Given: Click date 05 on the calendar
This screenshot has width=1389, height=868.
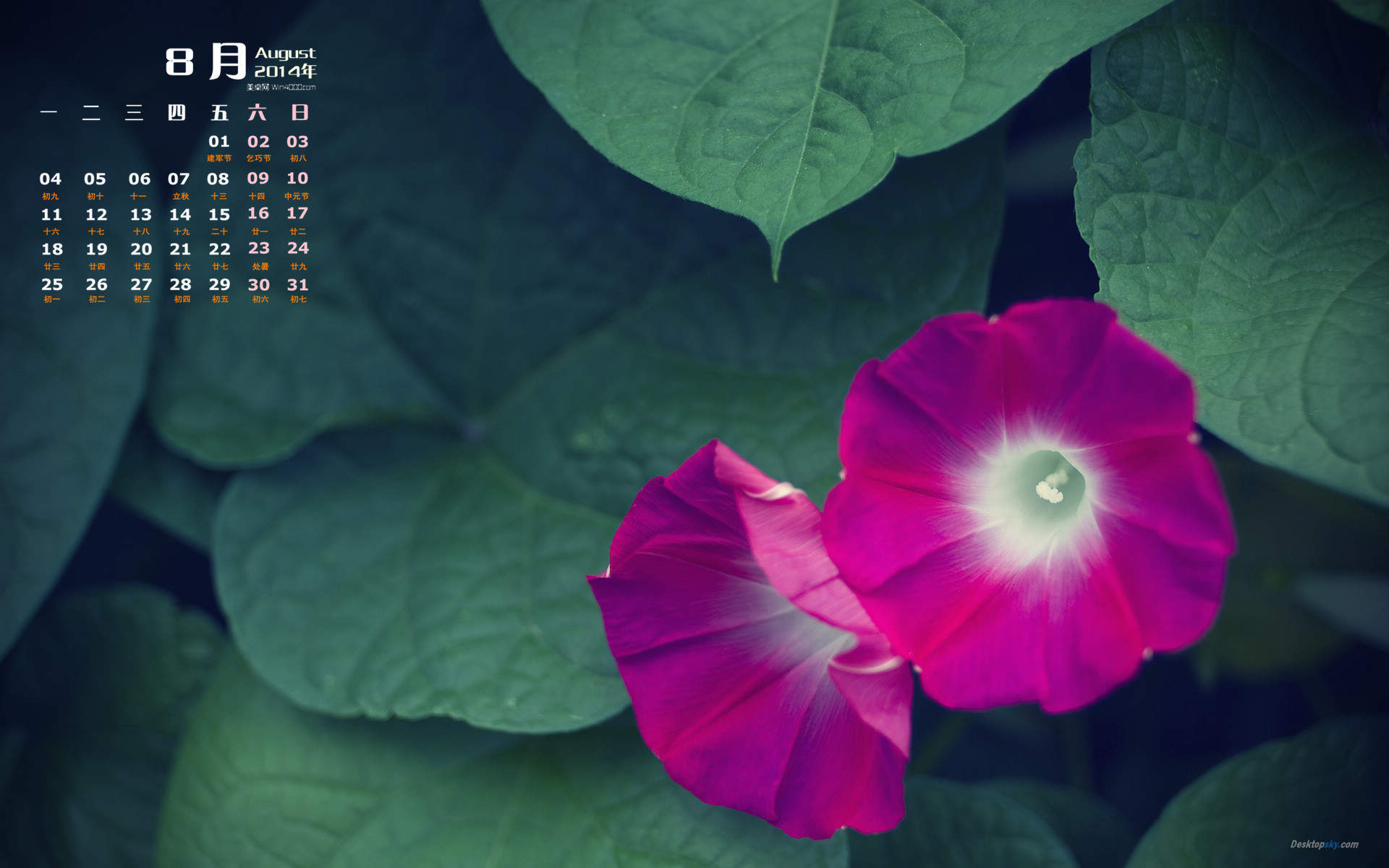Looking at the screenshot, I should [x=95, y=179].
